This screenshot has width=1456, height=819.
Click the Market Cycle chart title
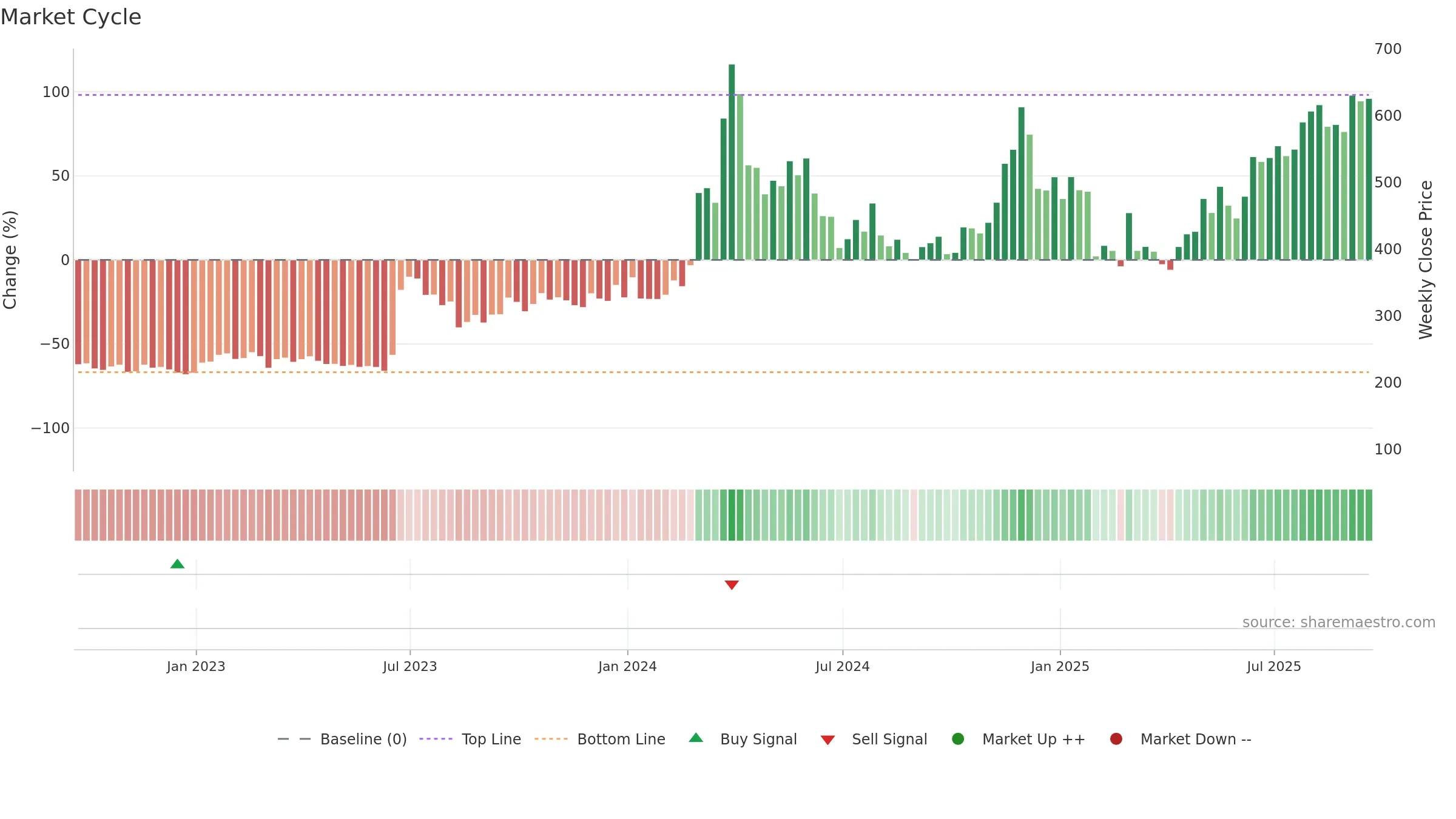[71, 17]
